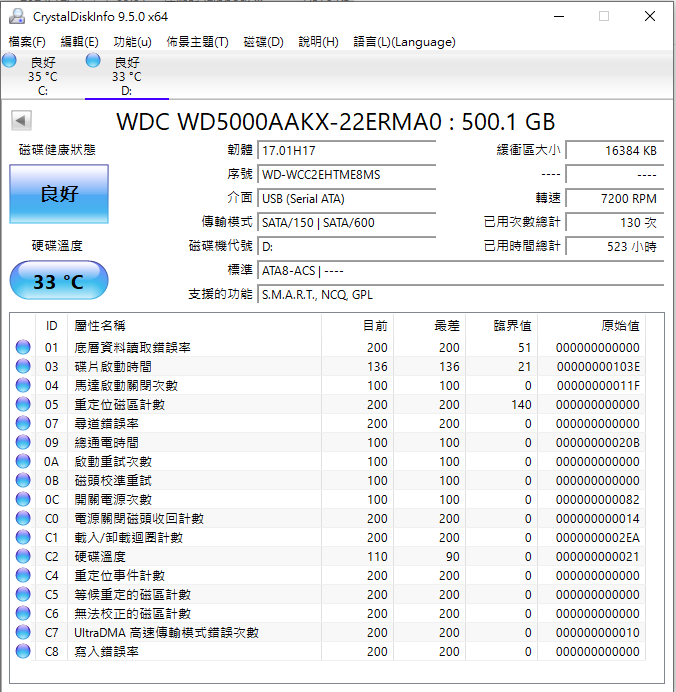Click status orb of attribute C4 重定位事件計數

[x=23, y=575]
